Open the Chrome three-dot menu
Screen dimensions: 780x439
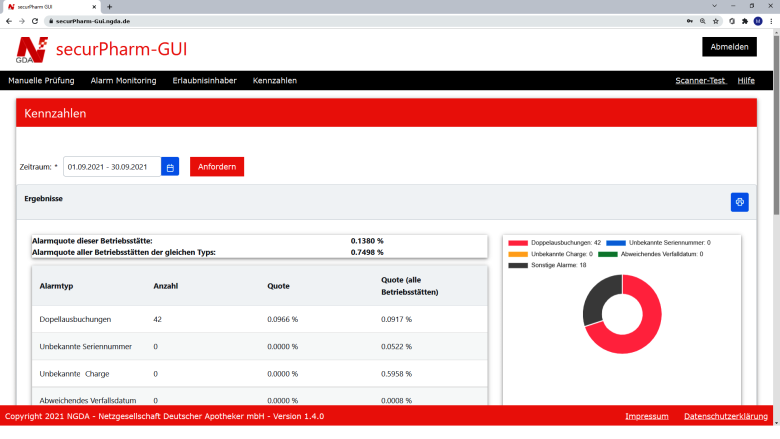[771, 20]
